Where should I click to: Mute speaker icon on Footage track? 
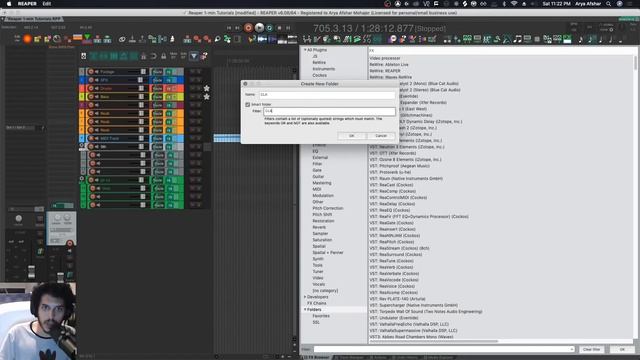97,72
